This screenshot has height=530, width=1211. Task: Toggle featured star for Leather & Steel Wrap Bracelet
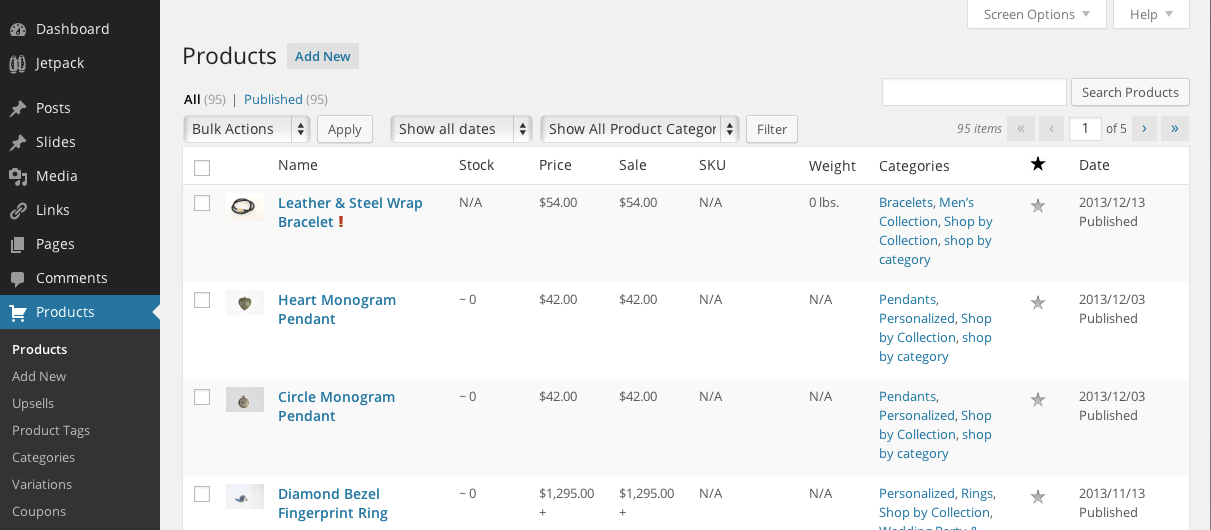[1038, 205]
